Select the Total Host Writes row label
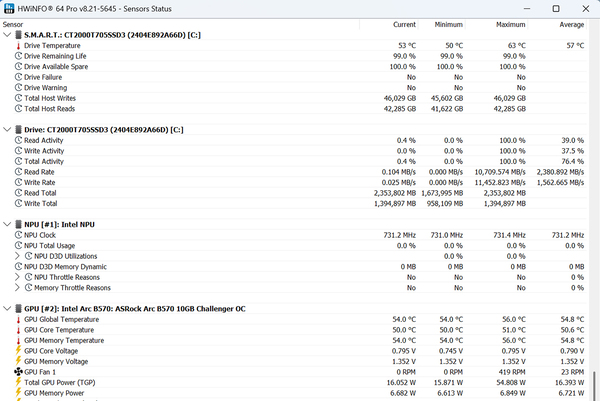The image size is (600, 401). click(50, 98)
